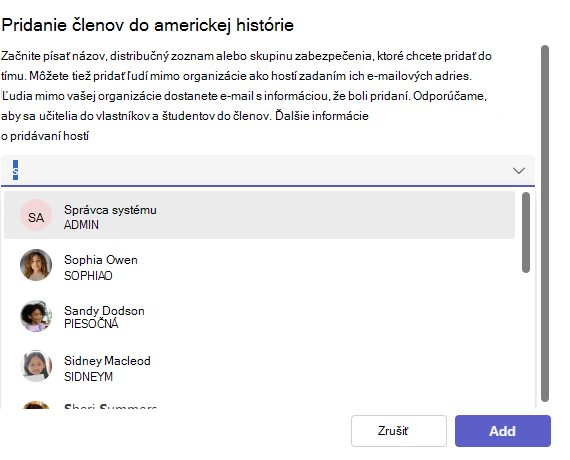Select Sophia Owen from suggestions
Screen dimensions: 570x460
coord(259,265)
